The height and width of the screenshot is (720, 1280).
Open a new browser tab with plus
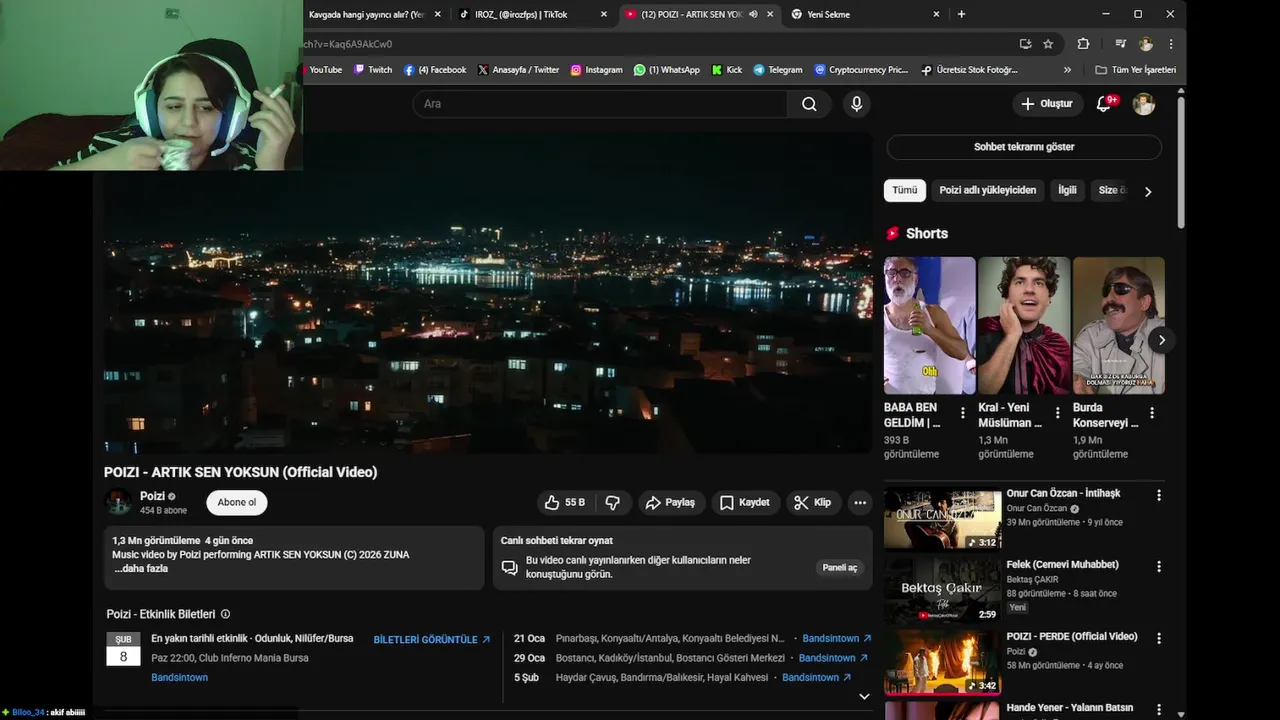point(961,14)
